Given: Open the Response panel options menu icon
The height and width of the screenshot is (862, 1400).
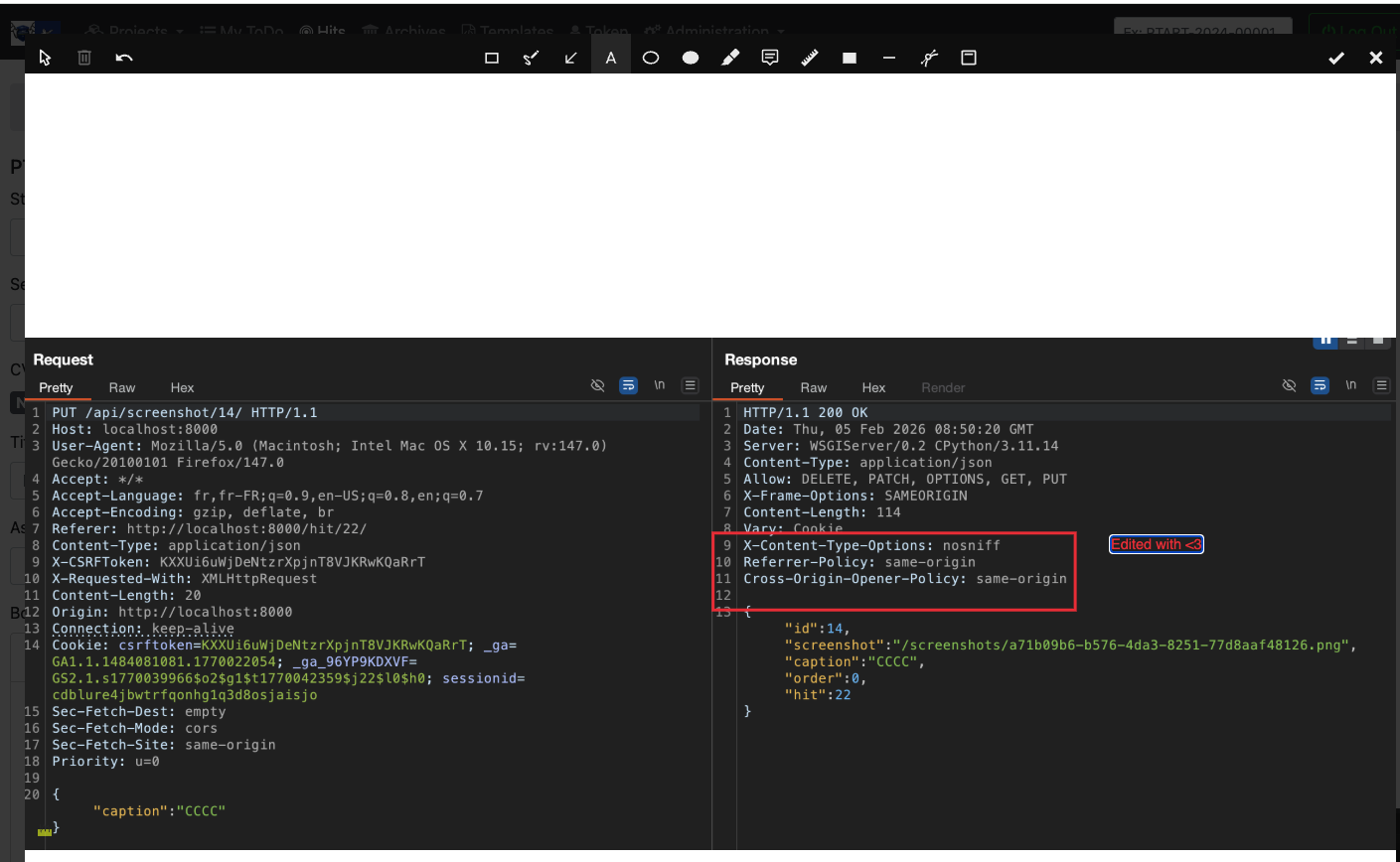Looking at the screenshot, I should pyautogui.click(x=1382, y=385).
